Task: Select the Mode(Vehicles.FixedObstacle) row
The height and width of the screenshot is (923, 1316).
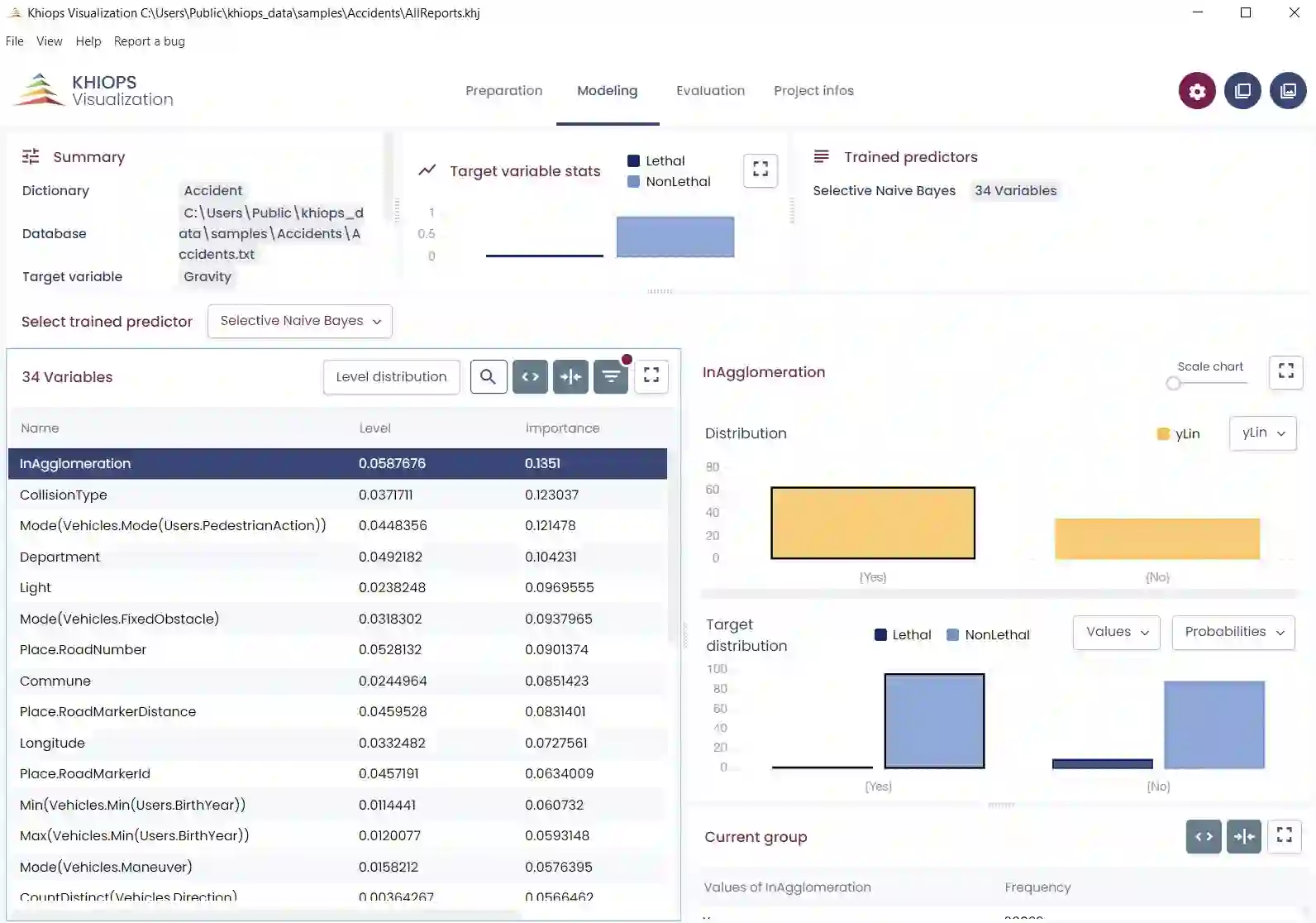Action: tap(337, 619)
